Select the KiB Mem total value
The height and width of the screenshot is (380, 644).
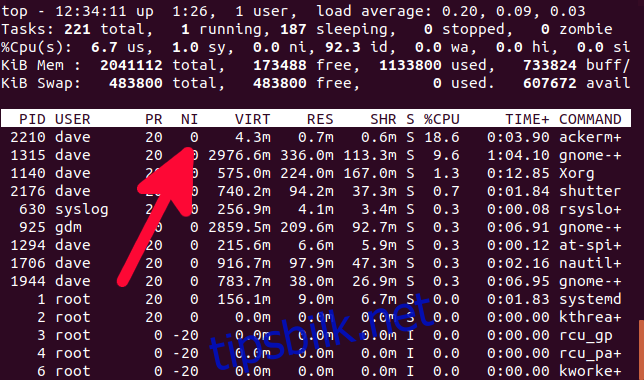tap(131, 65)
